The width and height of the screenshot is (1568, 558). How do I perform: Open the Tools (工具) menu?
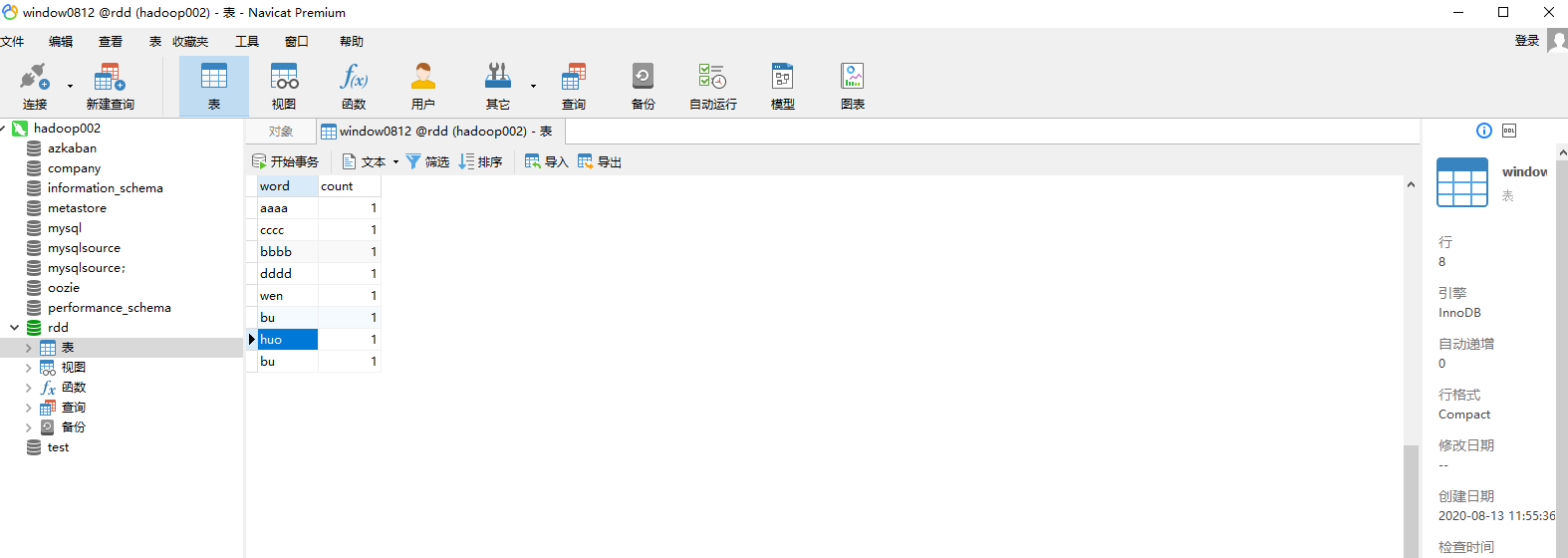tap(247, 42)
